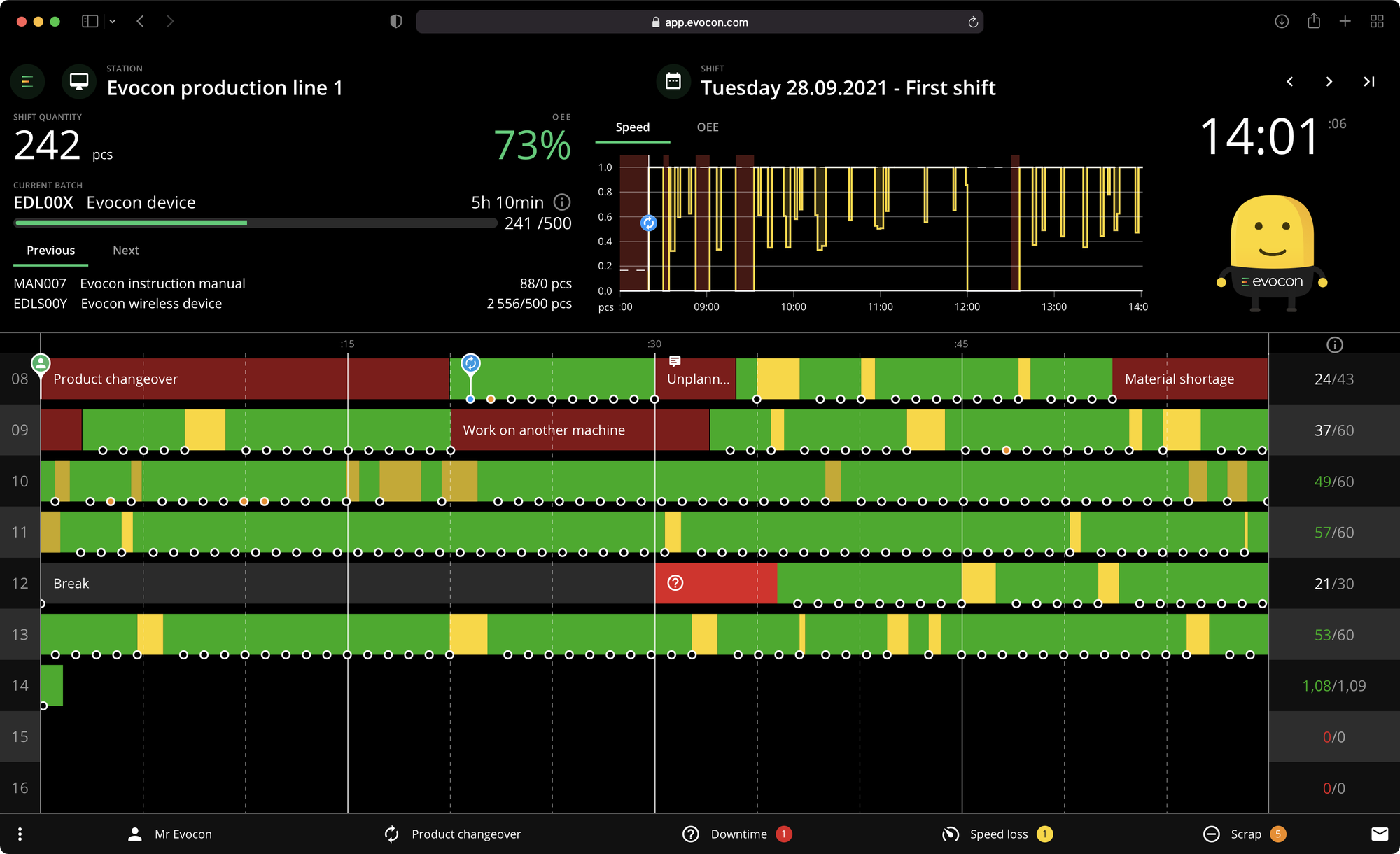Screen dimensions: 1400x854
Task: Click the next shift arrow
Action: (1329, 81)
